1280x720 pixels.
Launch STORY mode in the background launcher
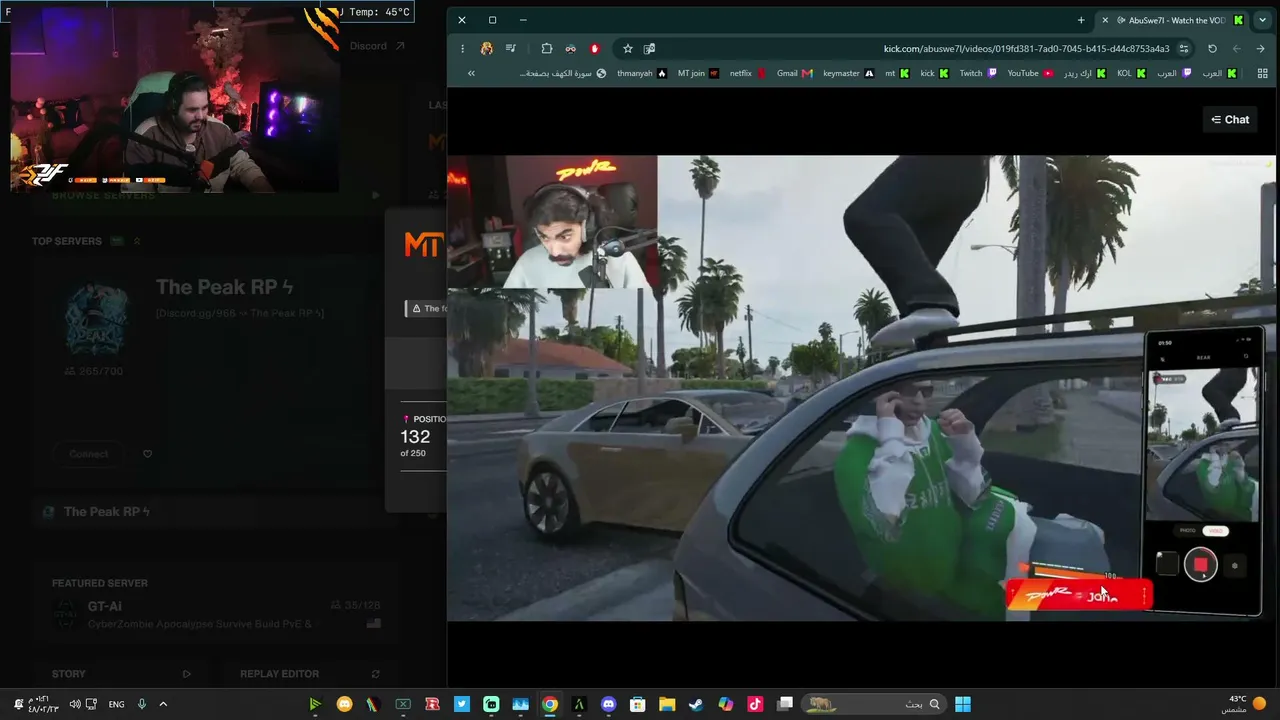click(121, 674)
